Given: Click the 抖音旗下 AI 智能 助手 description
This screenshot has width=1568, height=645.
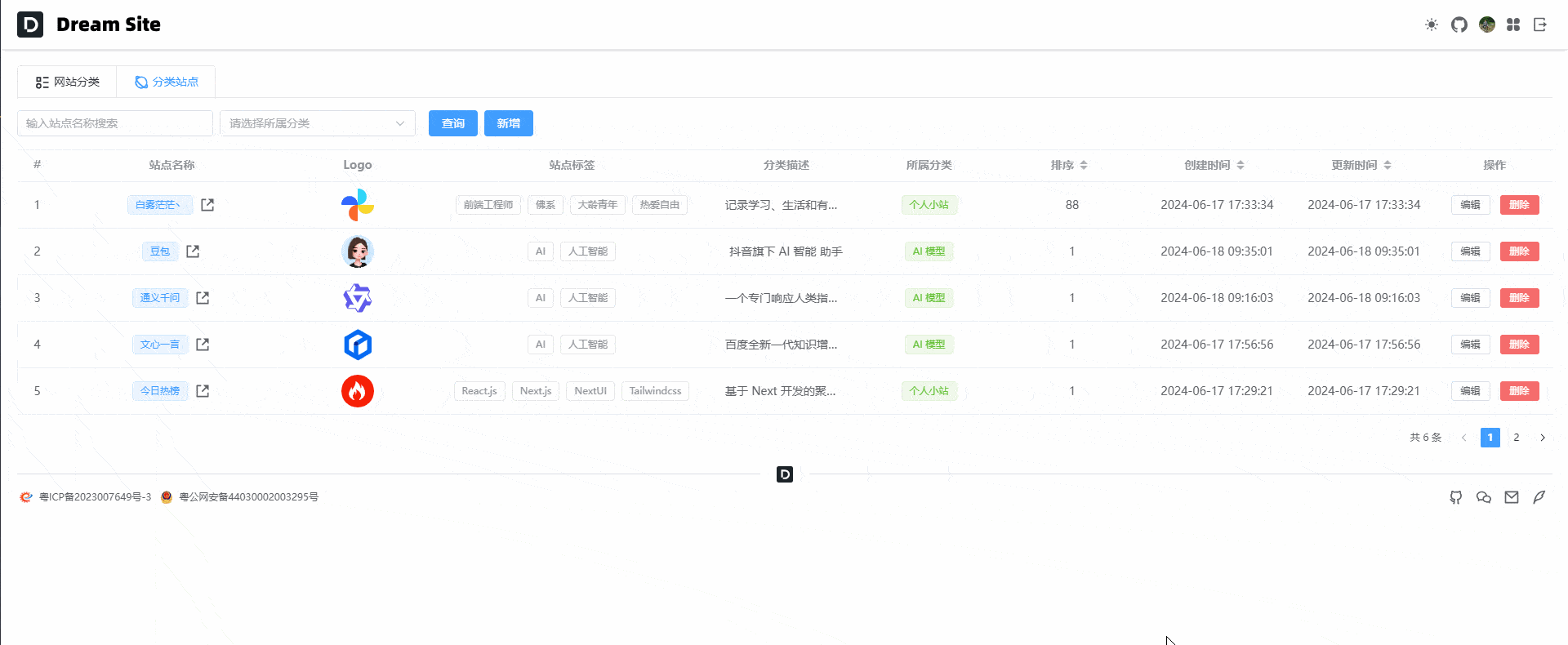Looking at the screenshot, I should 786,251.
